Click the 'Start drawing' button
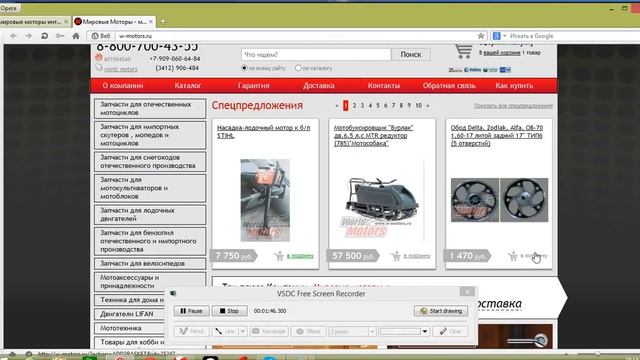Viewport: 640px width, 360px height. point(441,311)
